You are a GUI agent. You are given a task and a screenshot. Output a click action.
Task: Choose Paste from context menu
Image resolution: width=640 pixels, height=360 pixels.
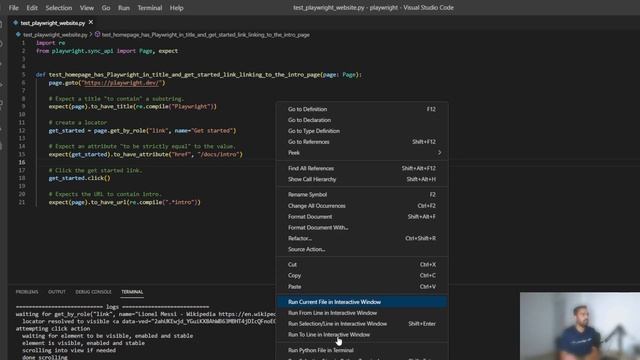coord(362,287)
